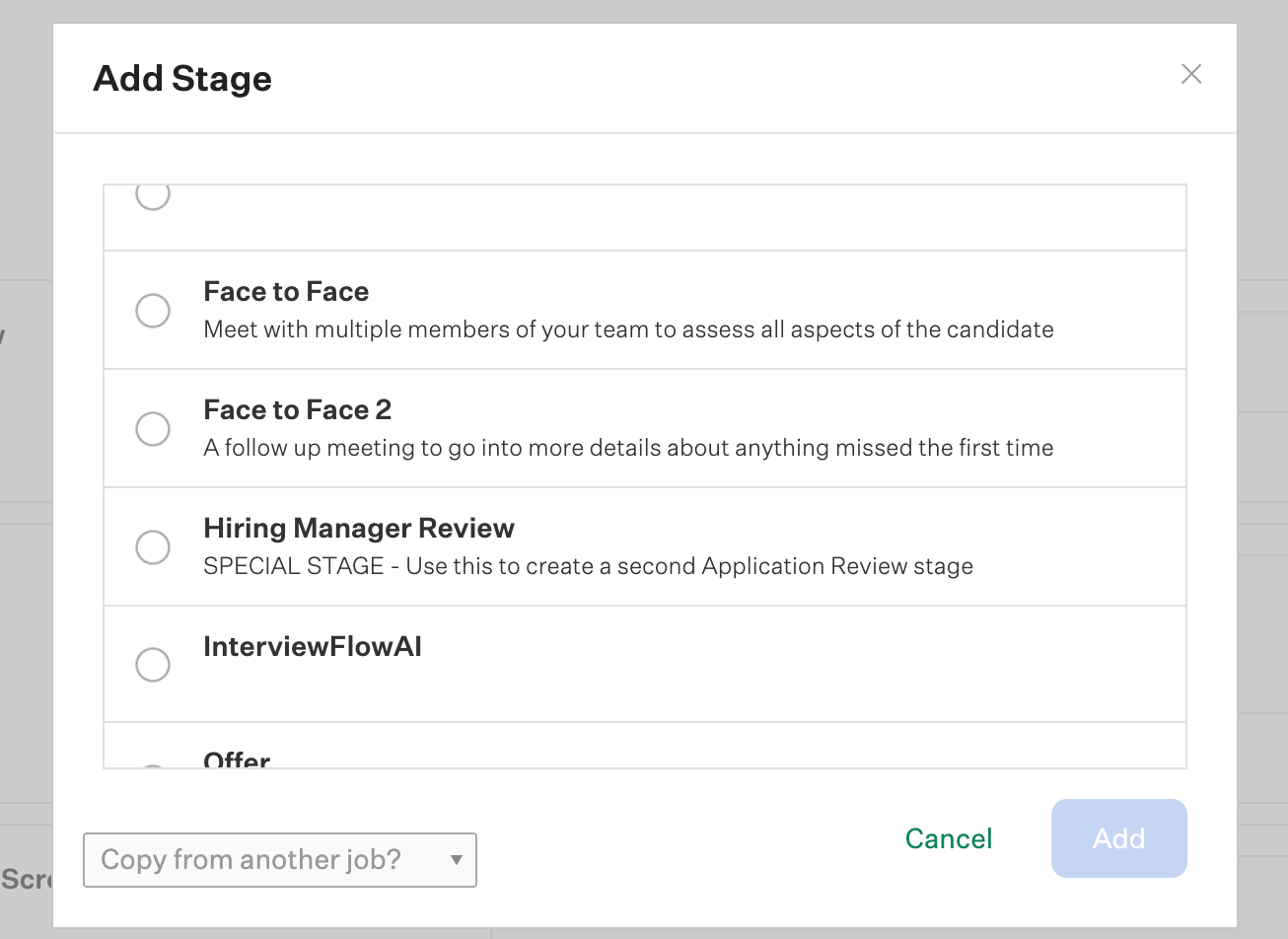
Task: Select the InterviewFlowAI radio button
Action: [153, 665]
